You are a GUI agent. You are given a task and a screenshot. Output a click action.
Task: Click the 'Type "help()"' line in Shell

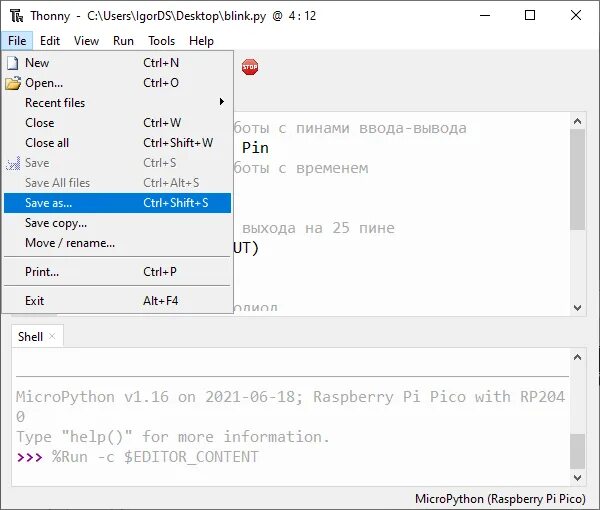click(x=173, y=437)
